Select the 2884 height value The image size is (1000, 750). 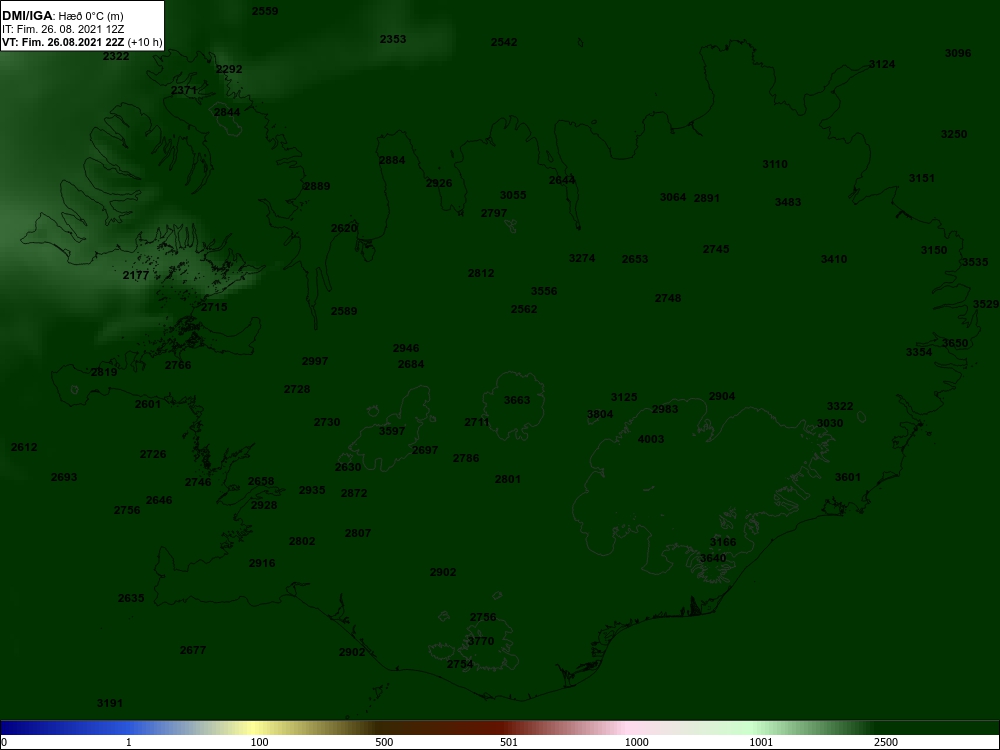point(392,160)
